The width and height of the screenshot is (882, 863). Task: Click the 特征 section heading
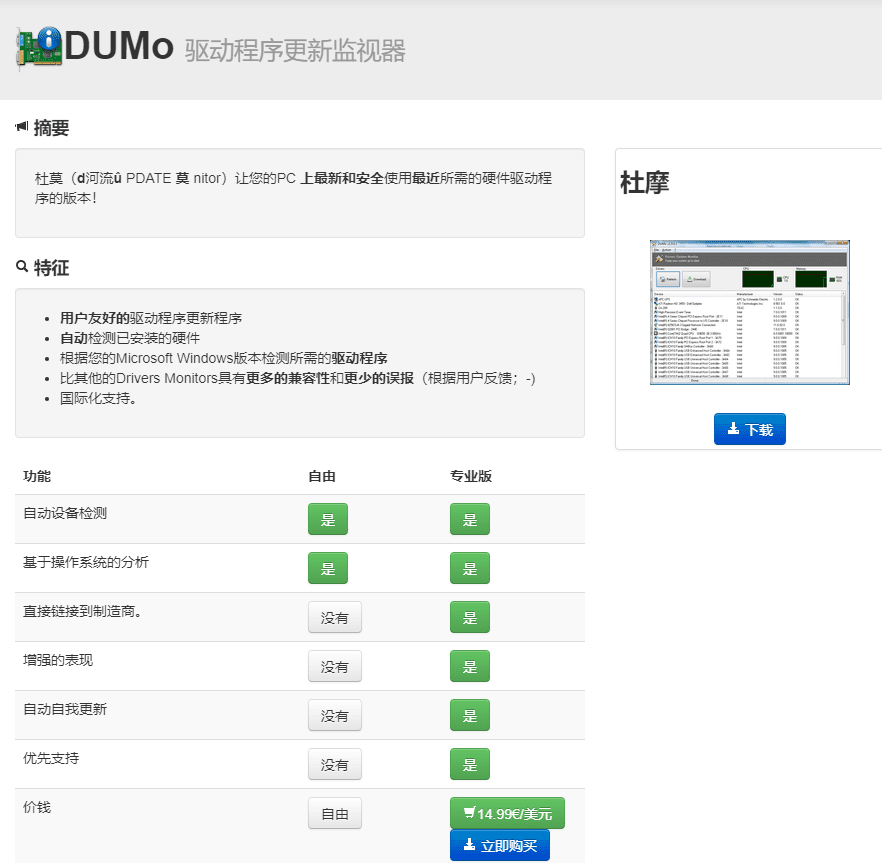(x=51, y=268)
